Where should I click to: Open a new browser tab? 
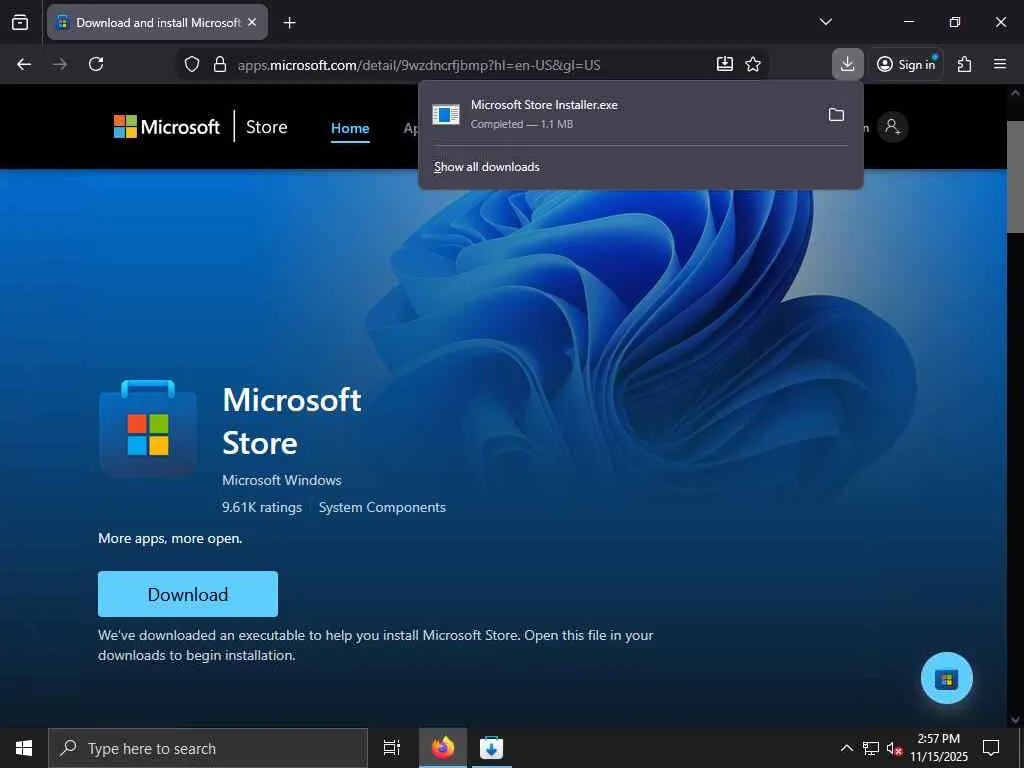coord(289,23)
